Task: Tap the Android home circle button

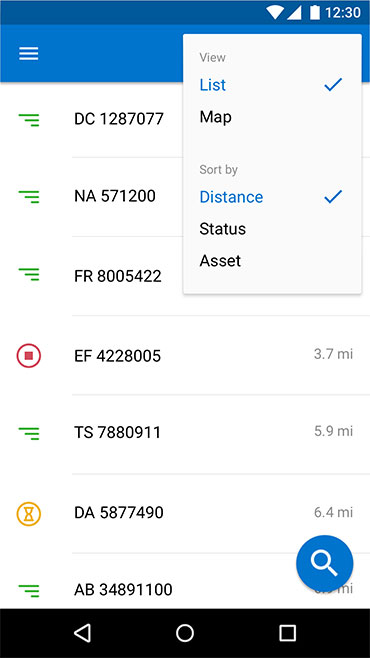Action: pyautogui.click(x=185, y=633)
